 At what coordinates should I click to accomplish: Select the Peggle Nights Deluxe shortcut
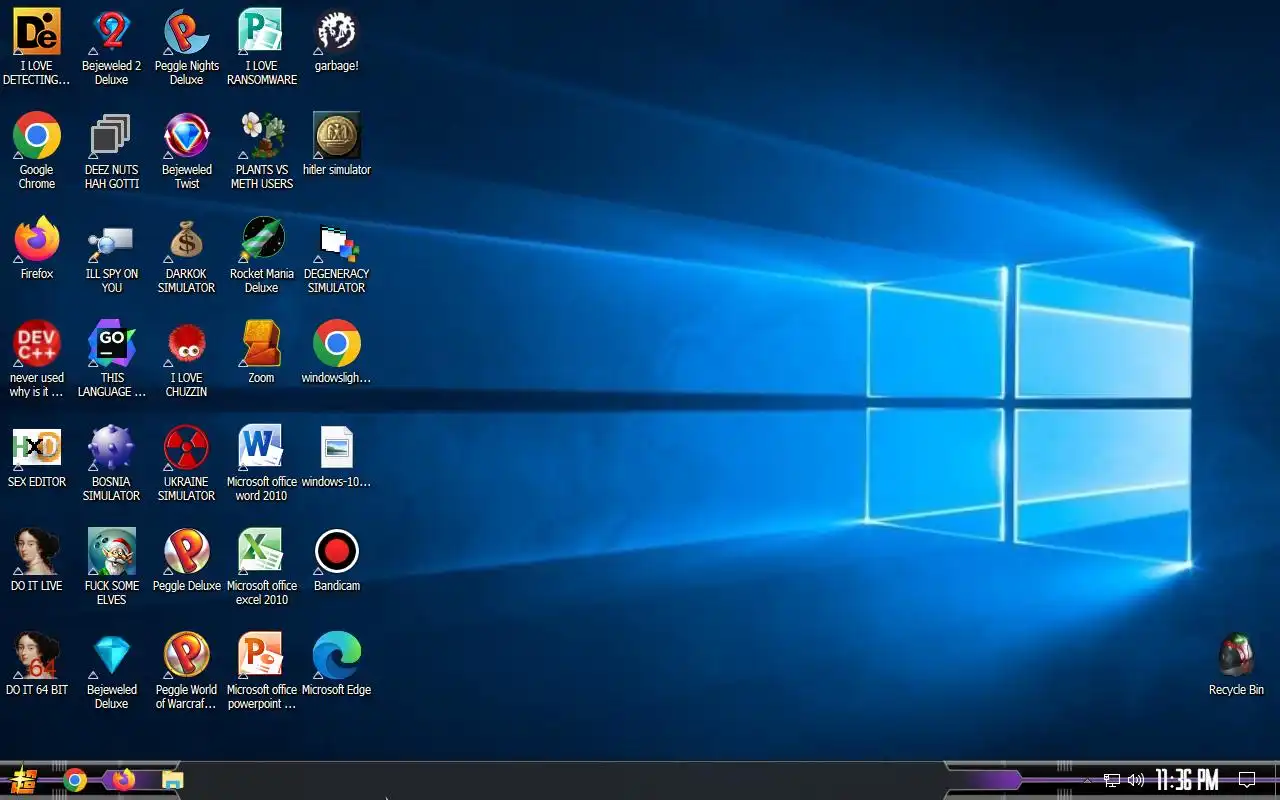(x=187, y=47)
